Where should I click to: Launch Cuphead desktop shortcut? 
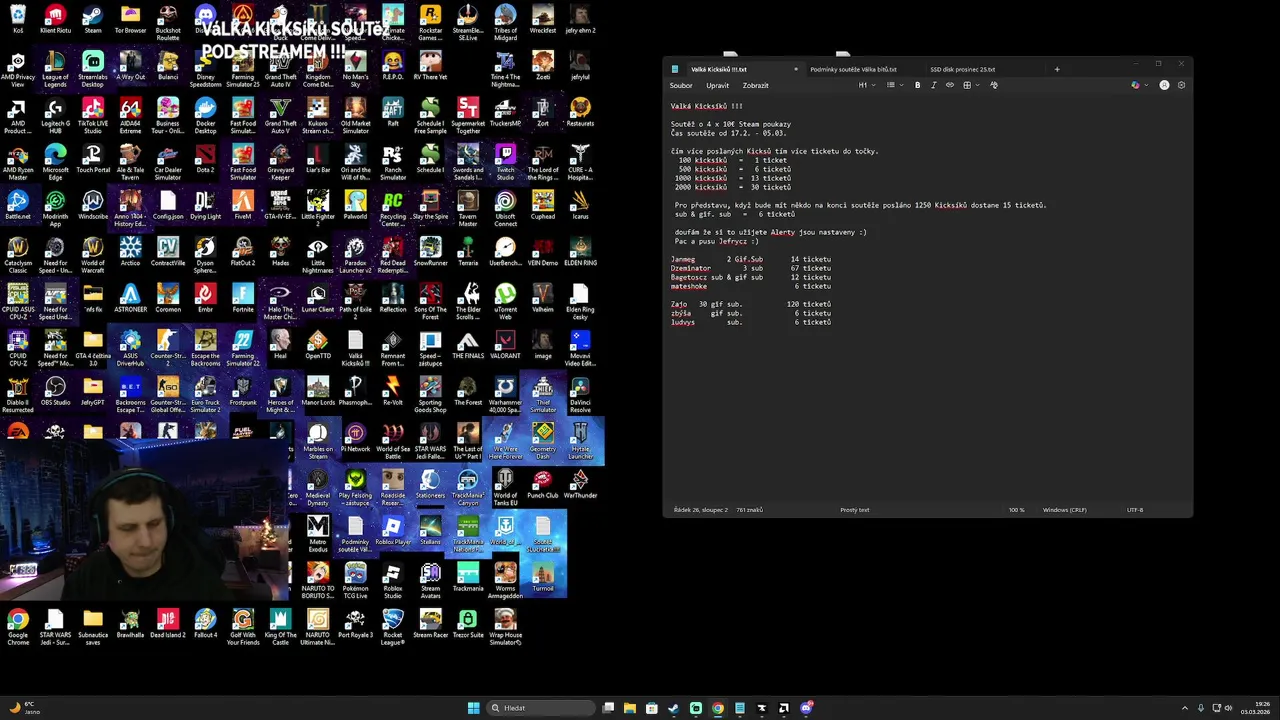[543, 207]
